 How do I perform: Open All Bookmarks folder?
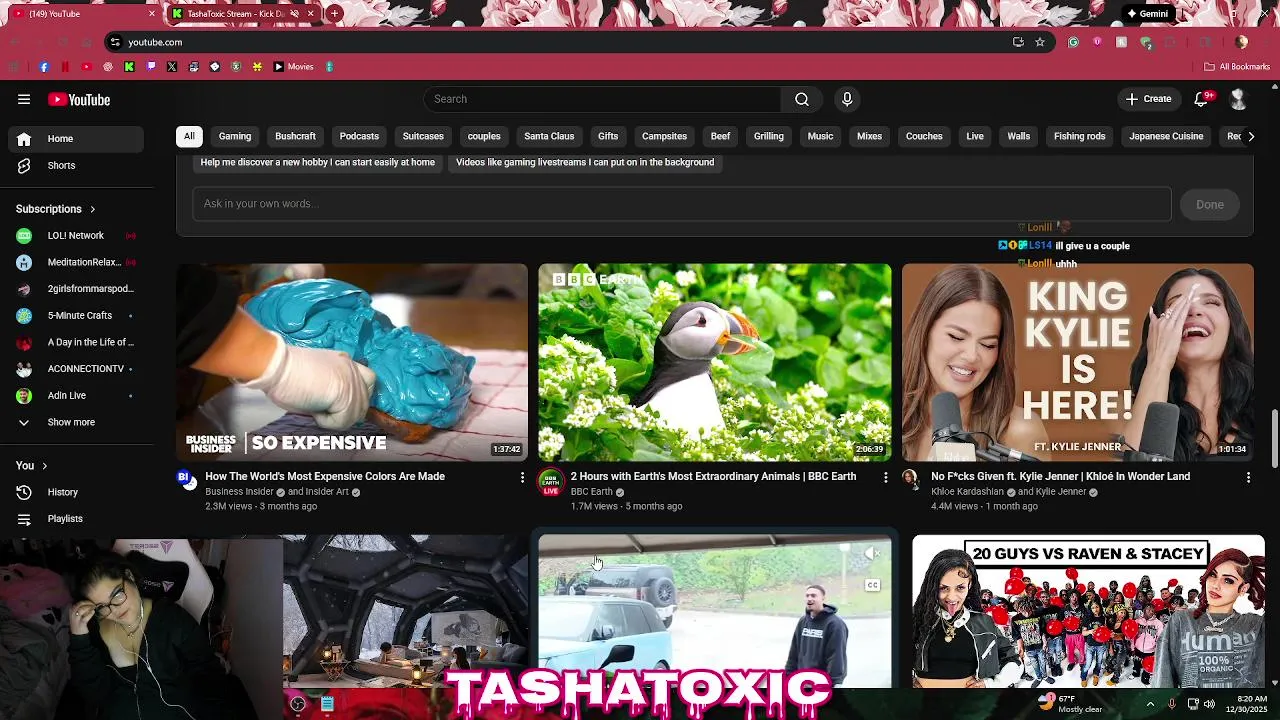click(x=1237, y=67)
